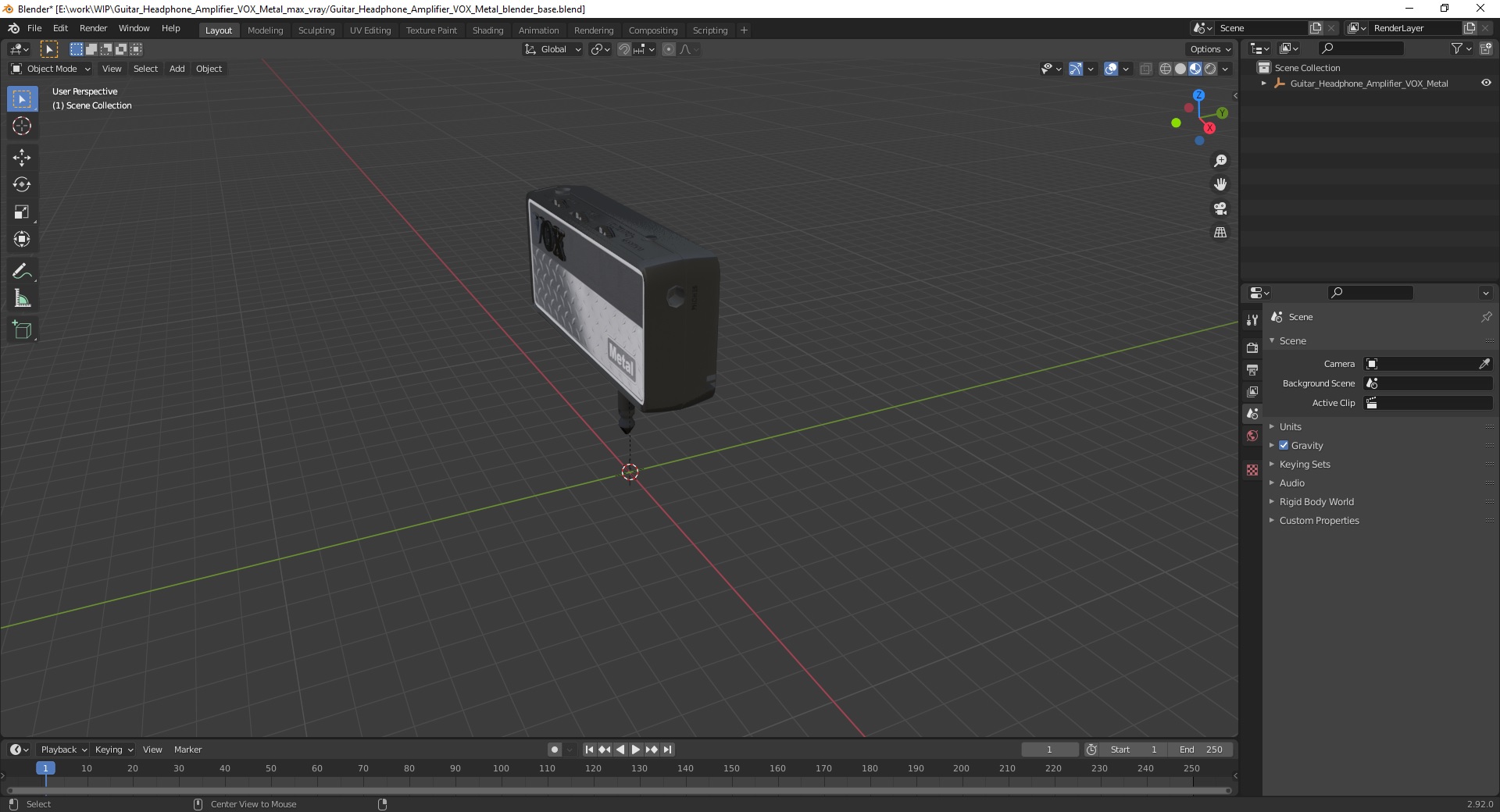Open the View Layer properties tab
This screenshot has height=812, width=1500.
click(x=1252, y=391)
